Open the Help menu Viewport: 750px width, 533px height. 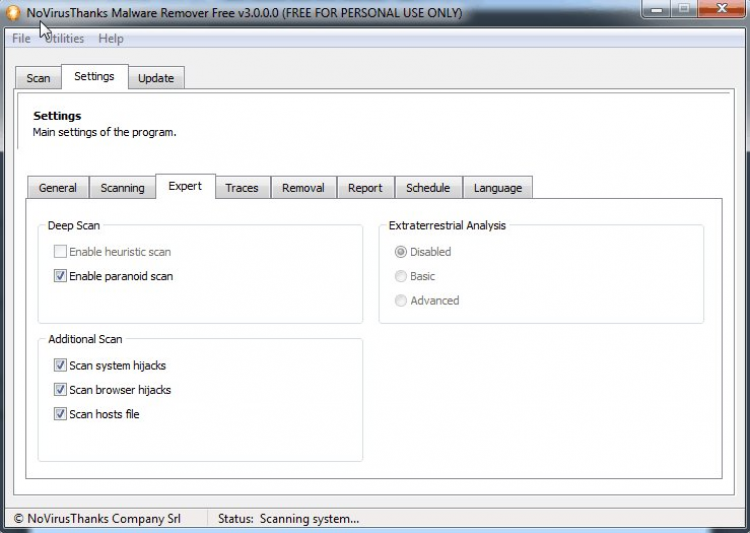[x=111, y=38]
